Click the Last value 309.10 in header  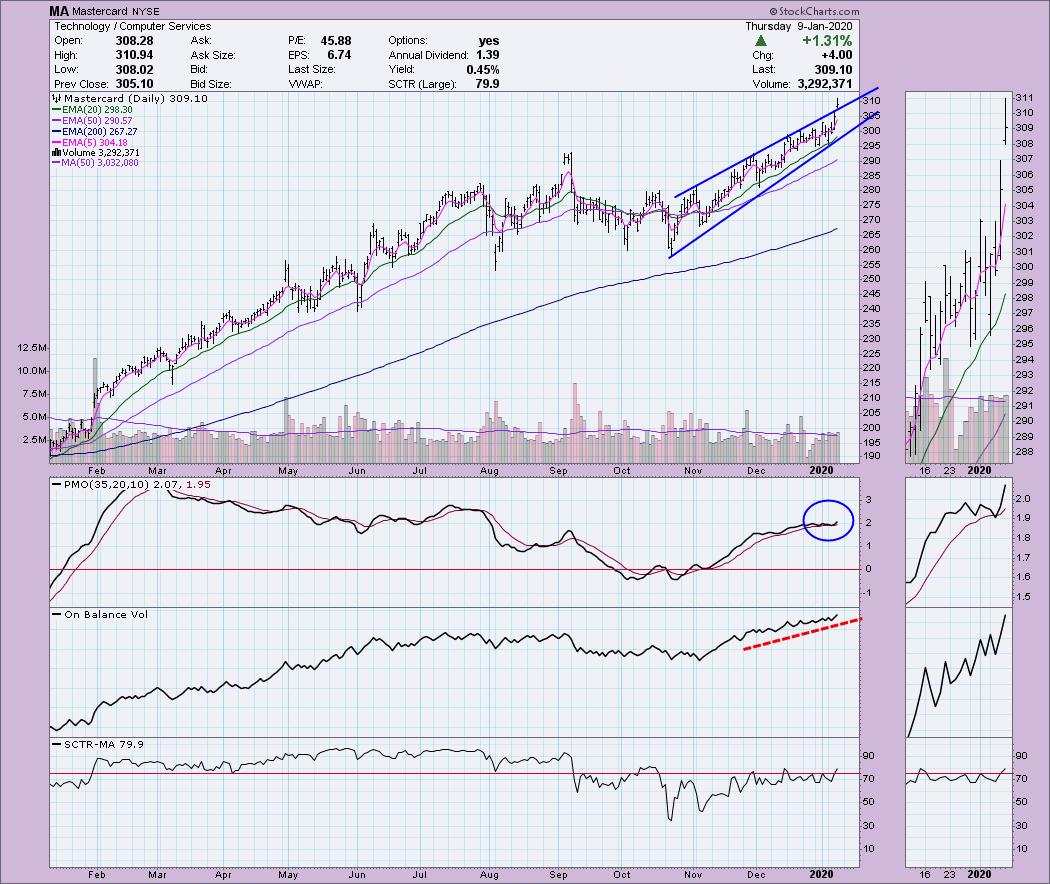[x=834, y=70]
